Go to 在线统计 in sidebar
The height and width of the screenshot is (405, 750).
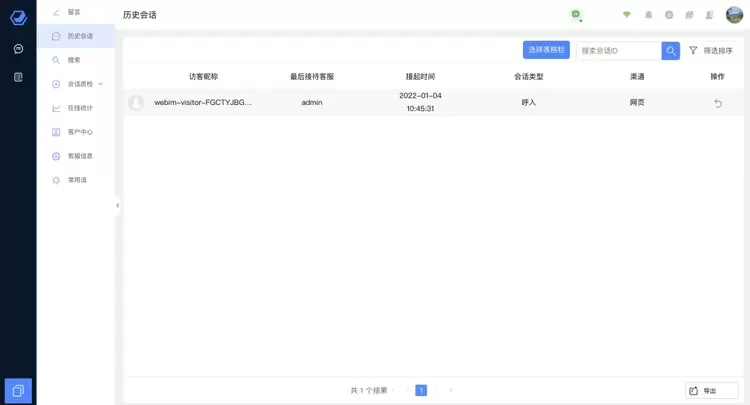79,108
